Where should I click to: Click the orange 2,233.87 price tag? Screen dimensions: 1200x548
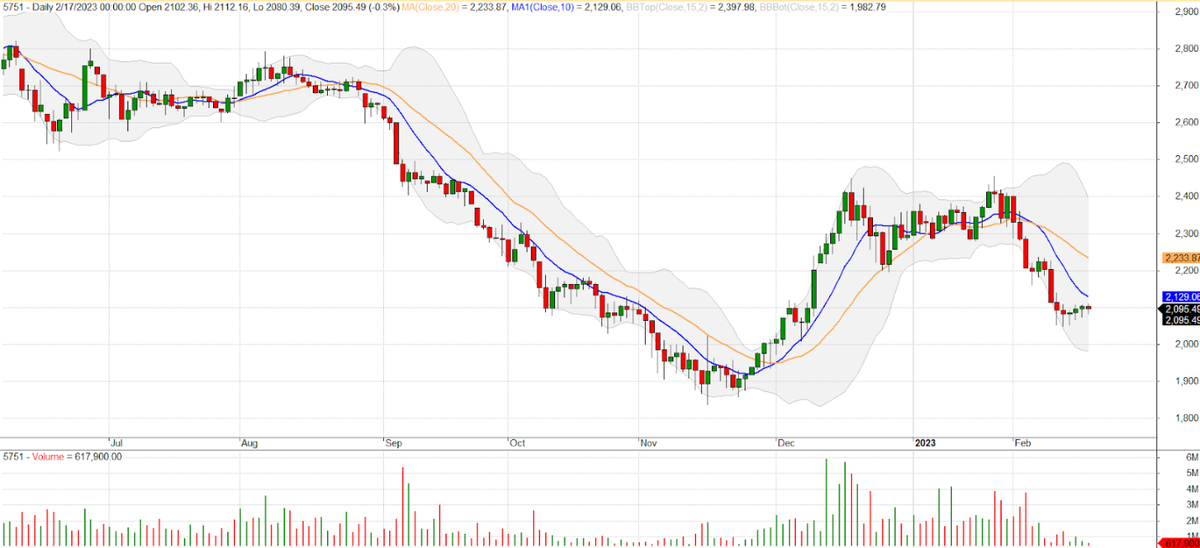1180,258
